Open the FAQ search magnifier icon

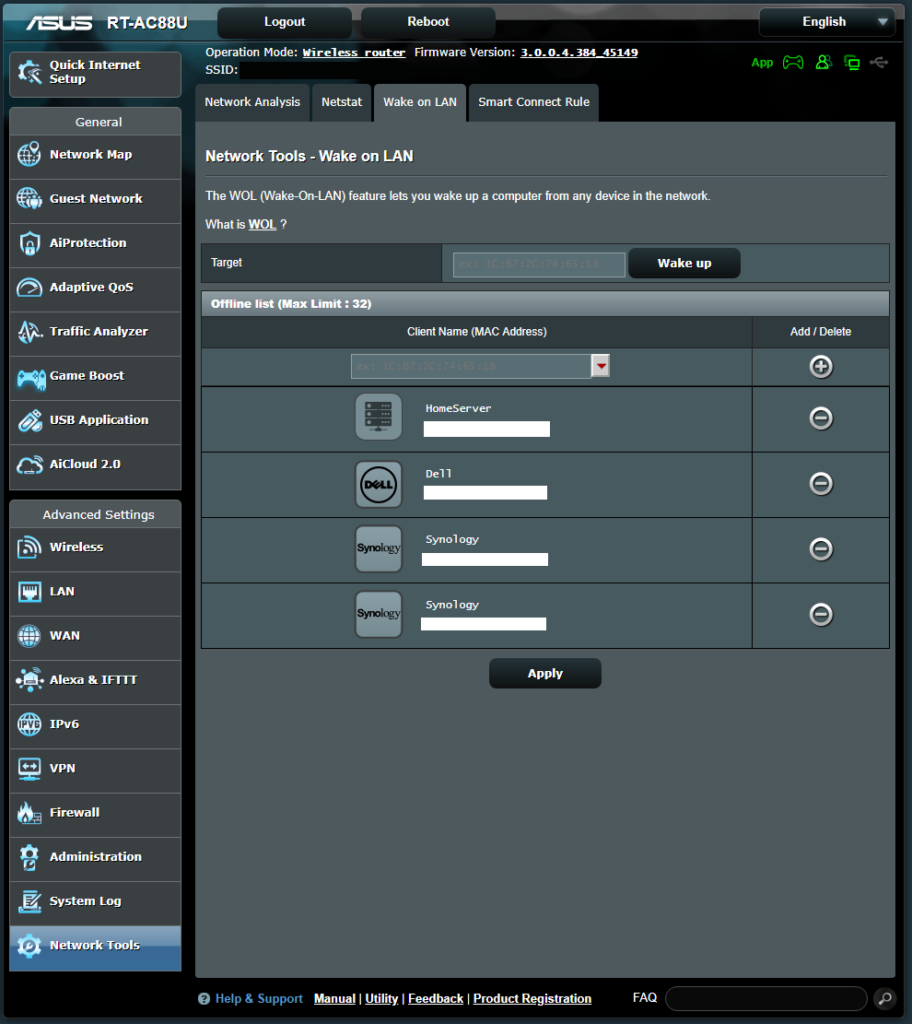click(884, 998)
